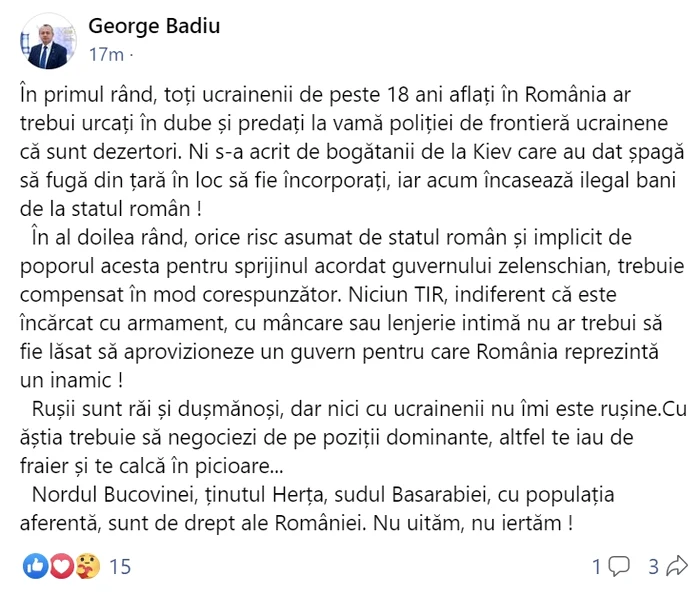Image resolution: width=700 pixels, height=592 pixels.
Task: Open George Badiu's profile picture
Action: point(48,41)
